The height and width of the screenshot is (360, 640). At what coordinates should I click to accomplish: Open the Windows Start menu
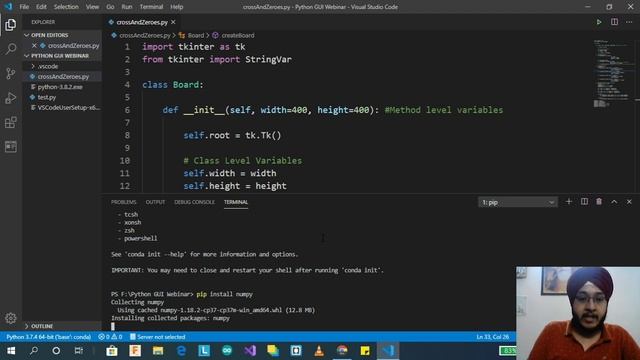[x=11, y=351]
